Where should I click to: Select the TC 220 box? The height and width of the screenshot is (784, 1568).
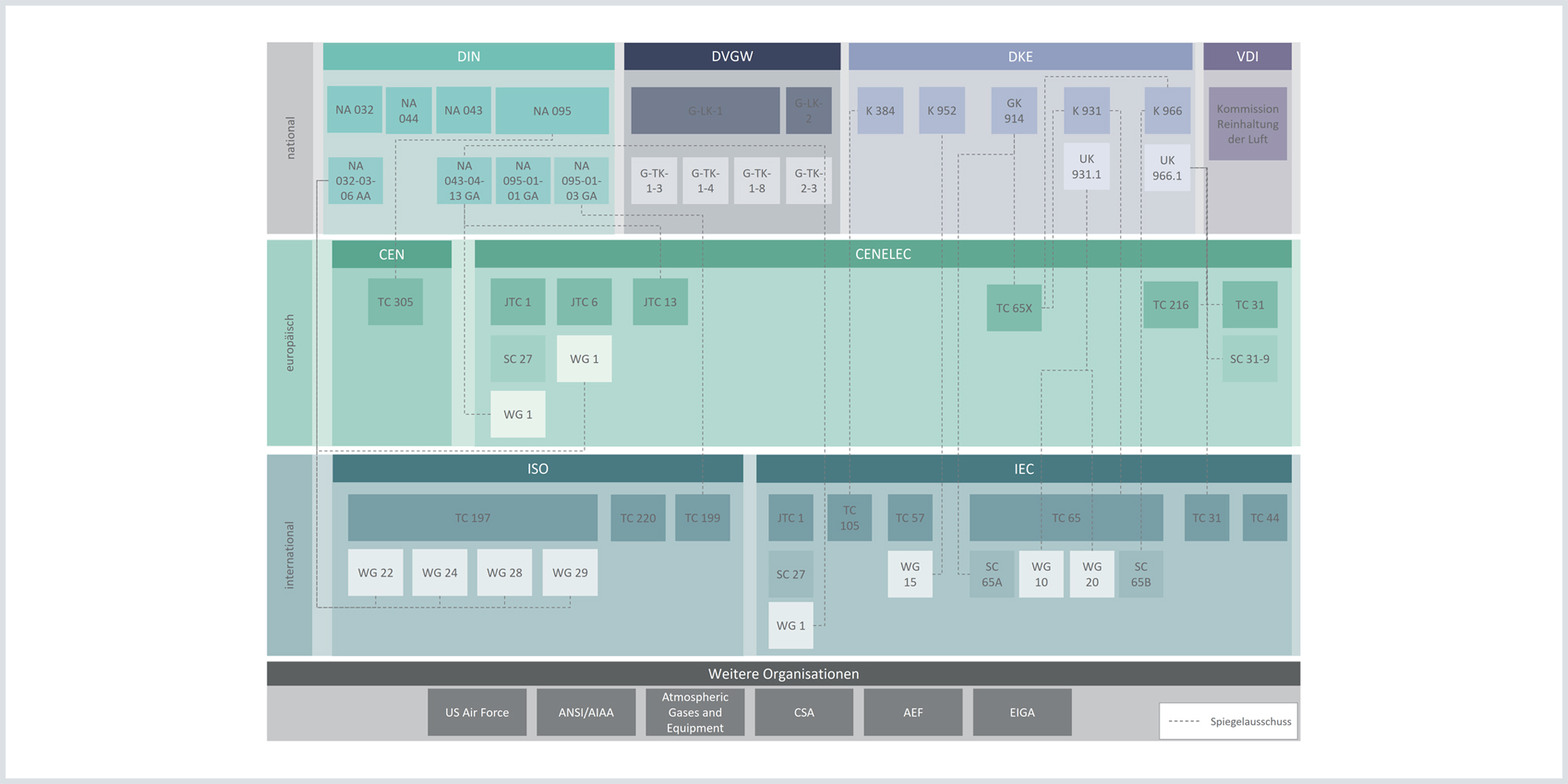(x=638, y=517)
